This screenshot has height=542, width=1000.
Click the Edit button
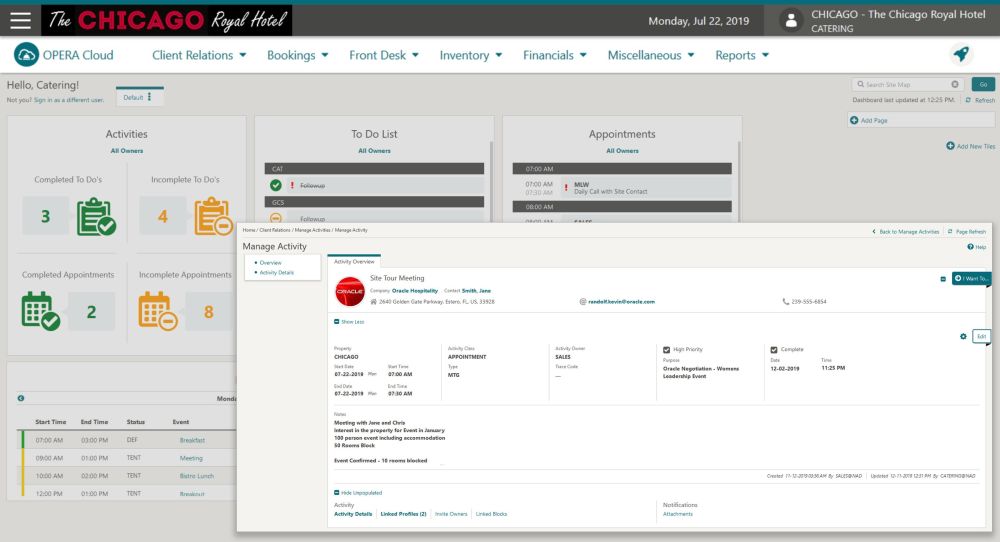(982, 337)
